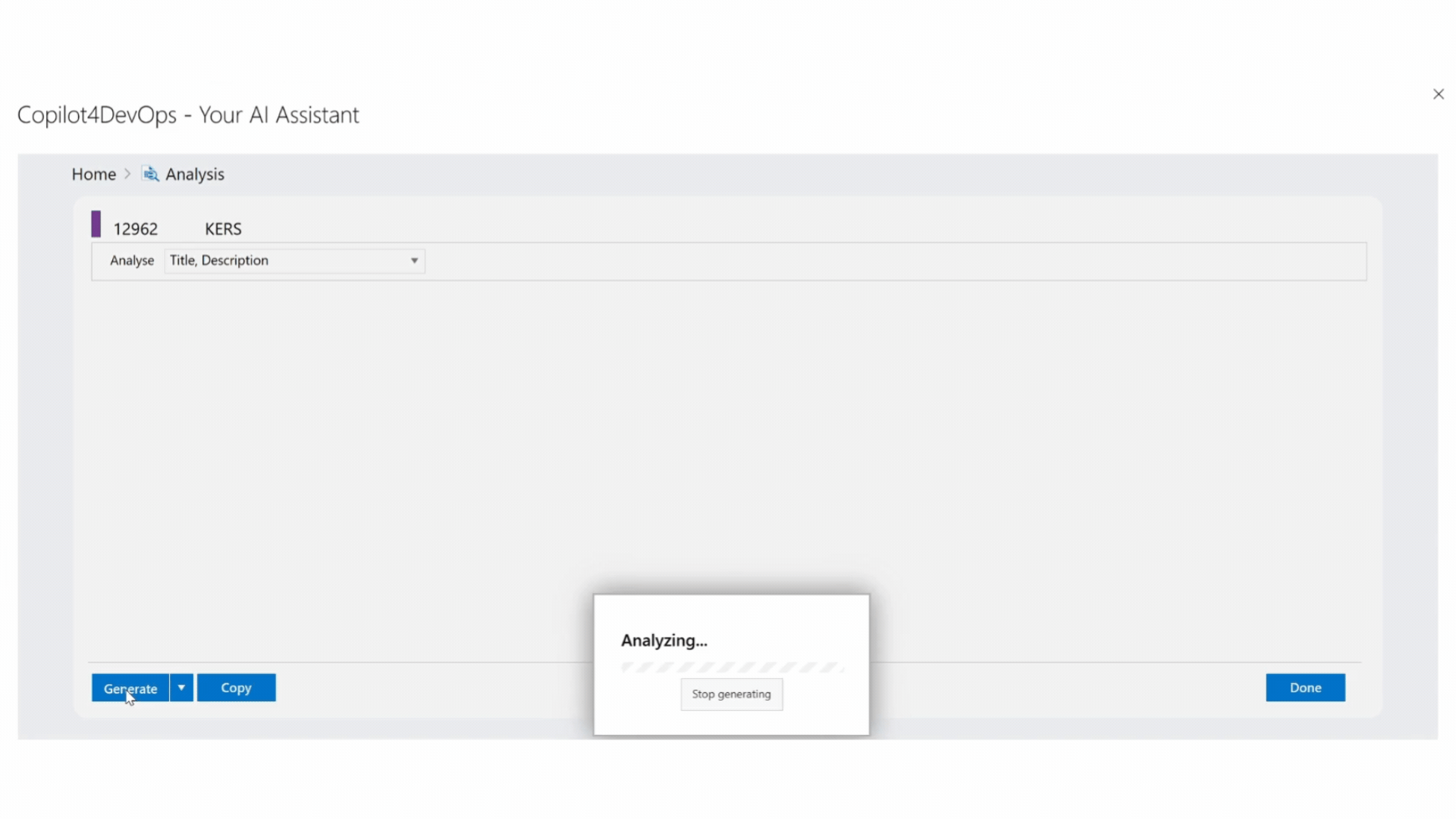Click the purple work item type bar
This screenshot has width=1456, height=819.
tap(96, 224)
